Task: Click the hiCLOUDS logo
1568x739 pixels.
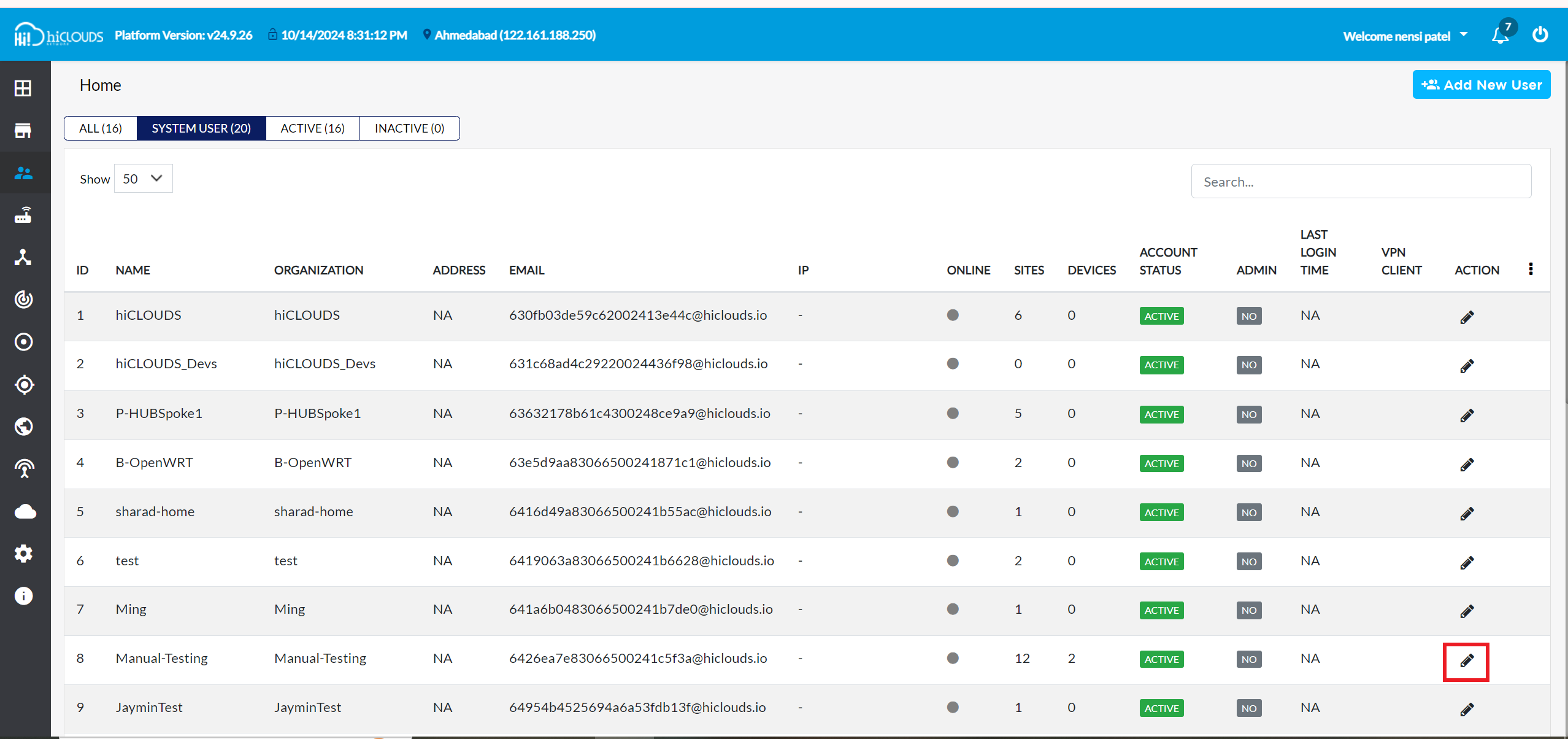Action: point(59,34)
